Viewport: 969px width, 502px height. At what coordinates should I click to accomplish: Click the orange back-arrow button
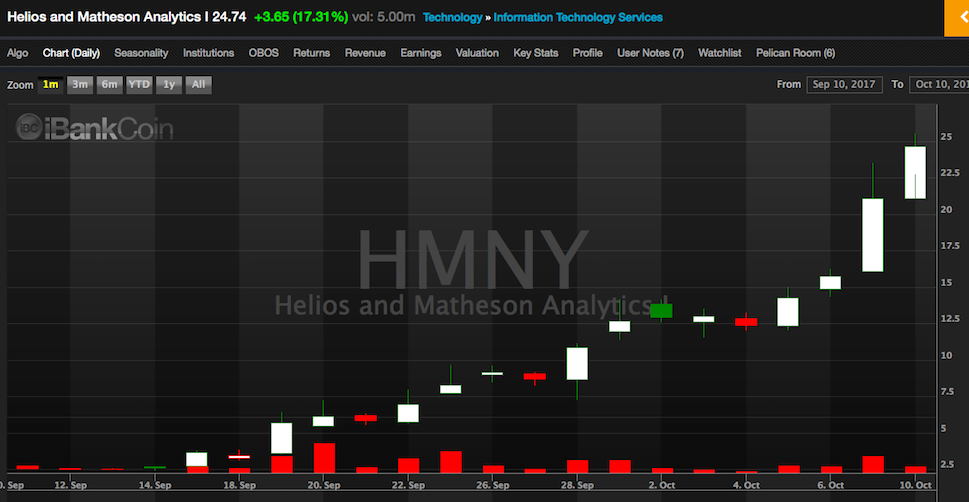[x=957, y=18]
